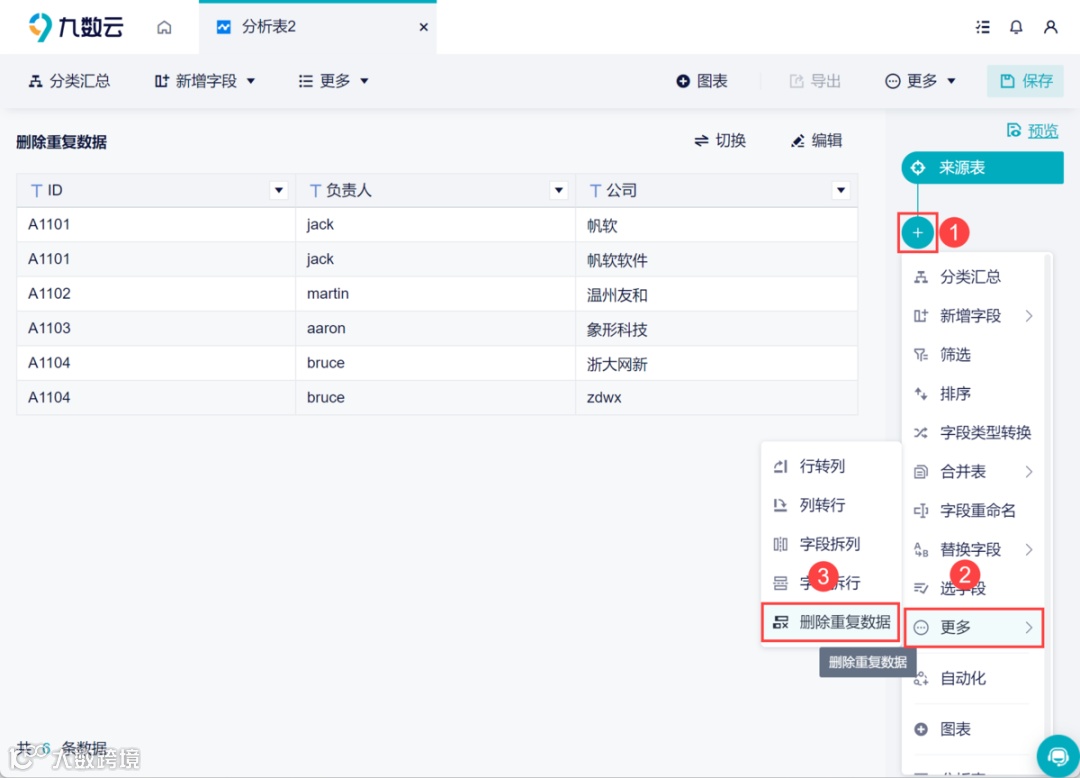Click the 保存 button

(1026, 81)
